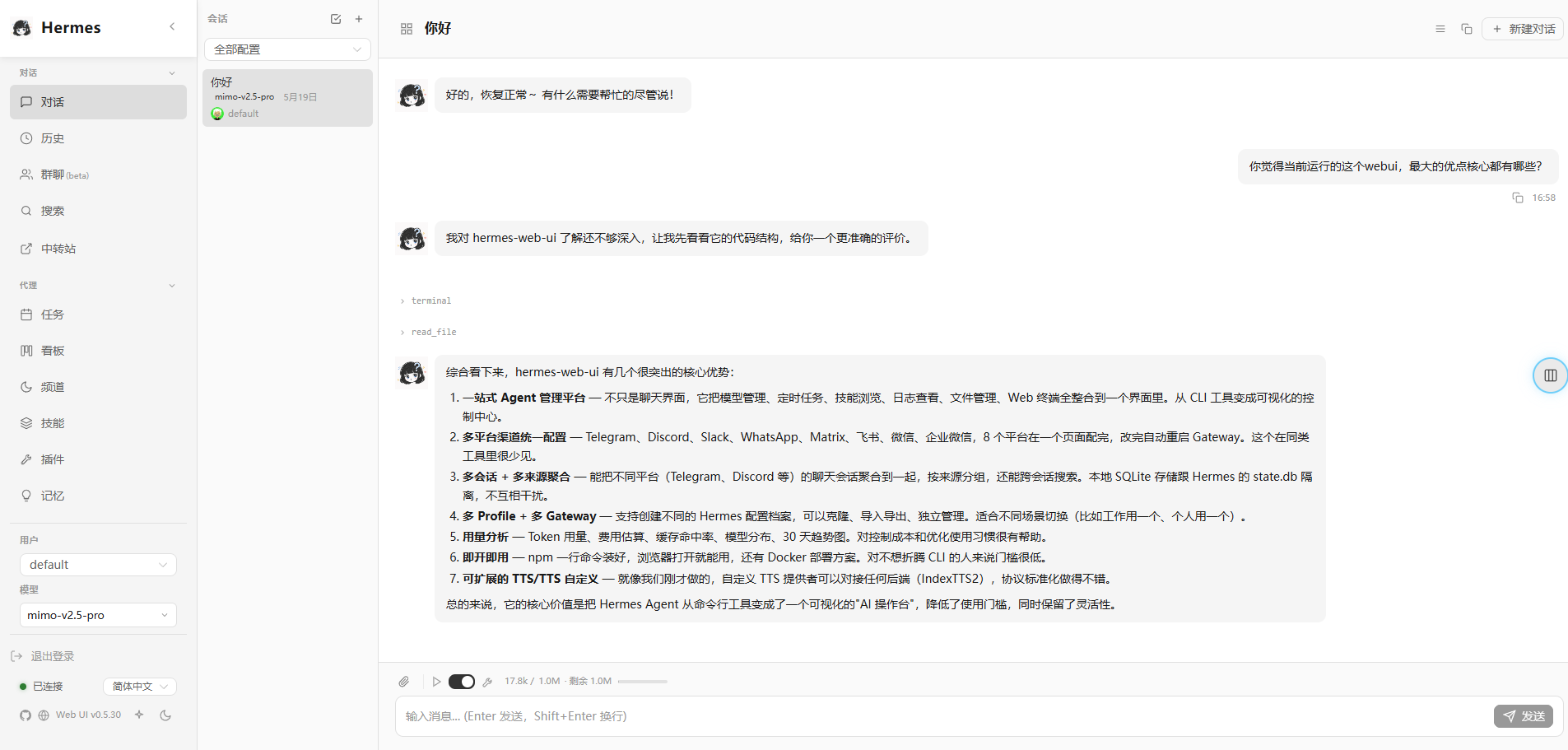The image size is (1568, 750).
Task: Copy the user message sent at 16:58
Action: pos(1518,198)
